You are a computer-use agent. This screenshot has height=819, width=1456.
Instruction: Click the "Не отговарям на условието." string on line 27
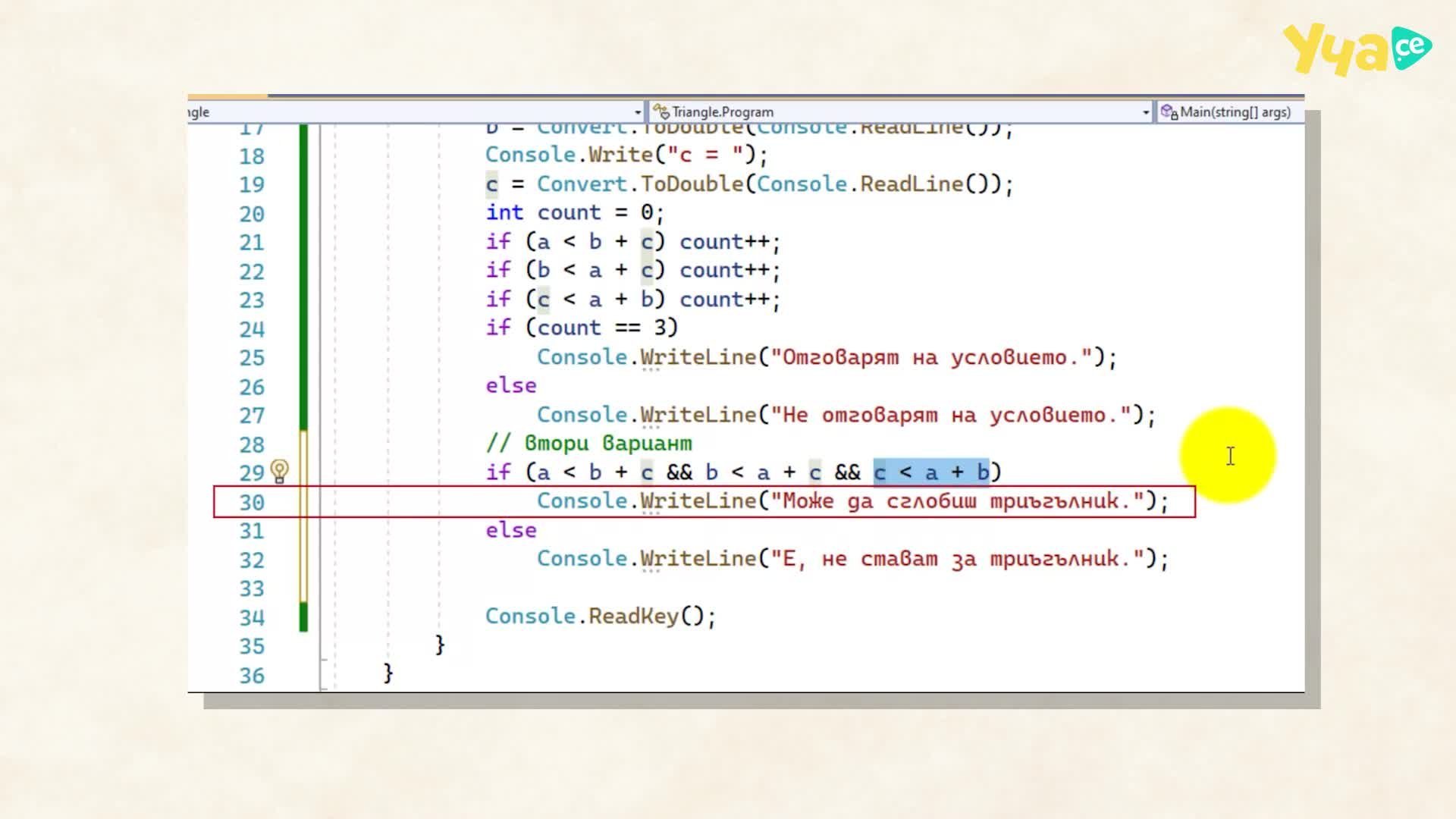(x=951, y=414)
